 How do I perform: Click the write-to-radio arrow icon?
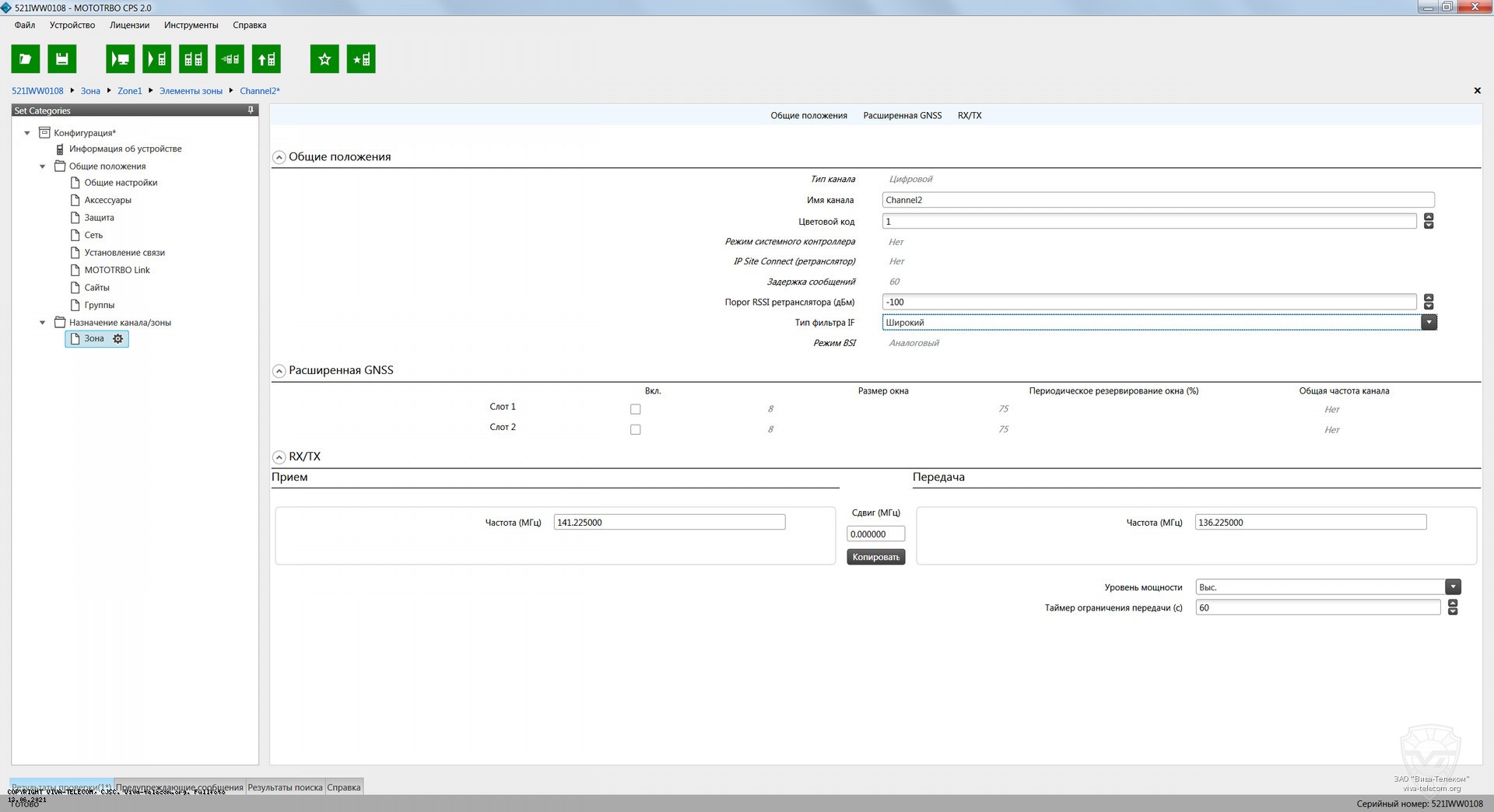(x=156, y=59)
